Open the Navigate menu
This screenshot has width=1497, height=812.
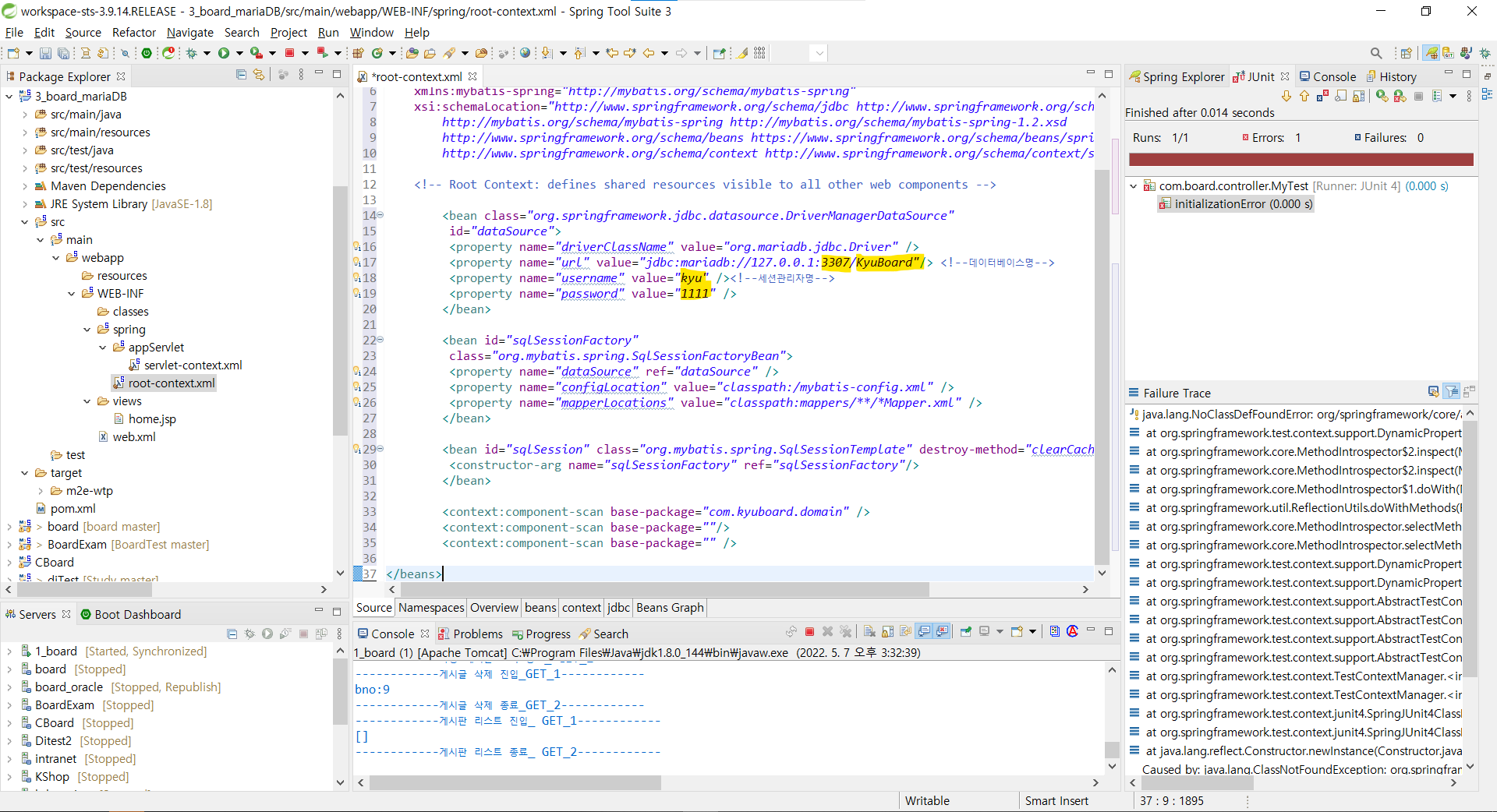click(x=189, y=33)
